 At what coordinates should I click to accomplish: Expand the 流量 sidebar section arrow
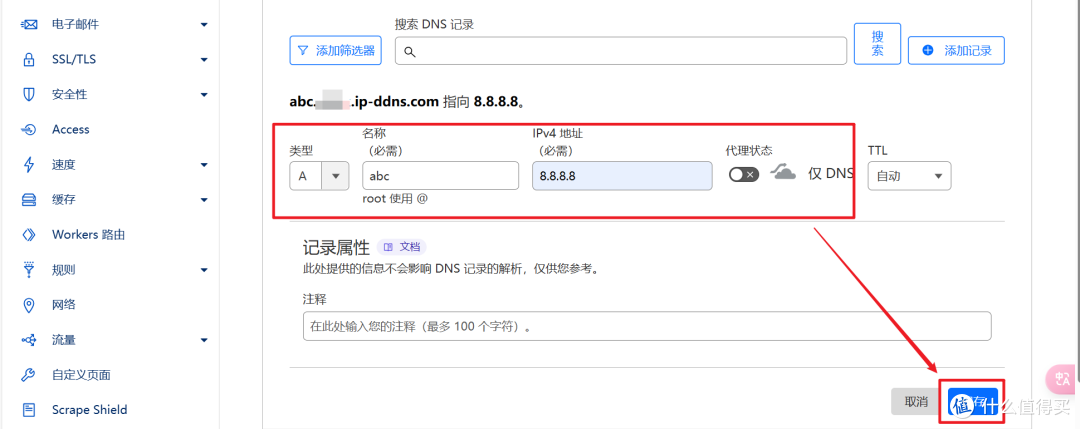(x=204, y=341)
